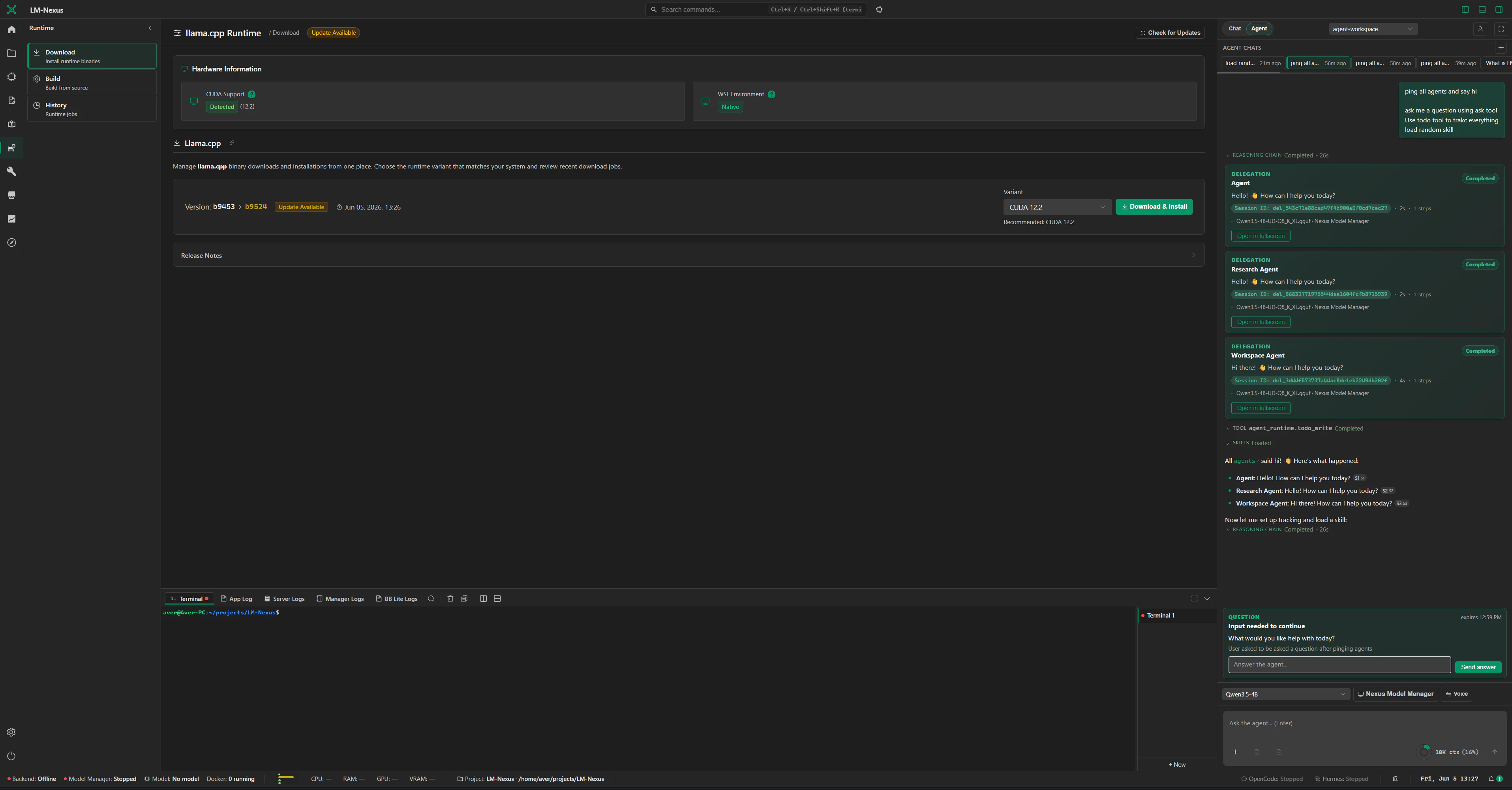The image size is (1512, 790).
Task: Open the book library icon in the sidebar
Action: (x=11, y=124)
